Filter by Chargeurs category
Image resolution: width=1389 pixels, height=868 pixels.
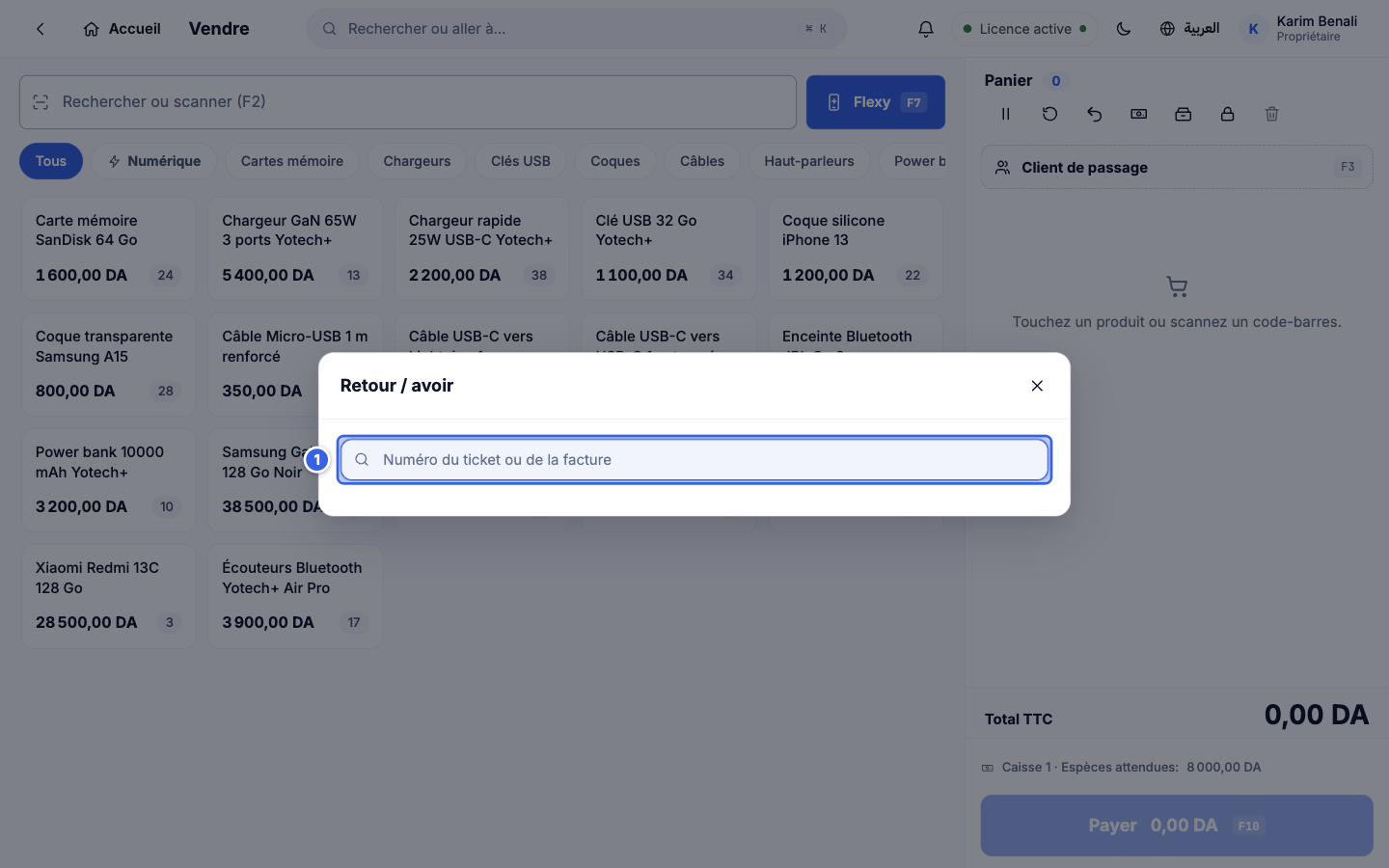417,161
